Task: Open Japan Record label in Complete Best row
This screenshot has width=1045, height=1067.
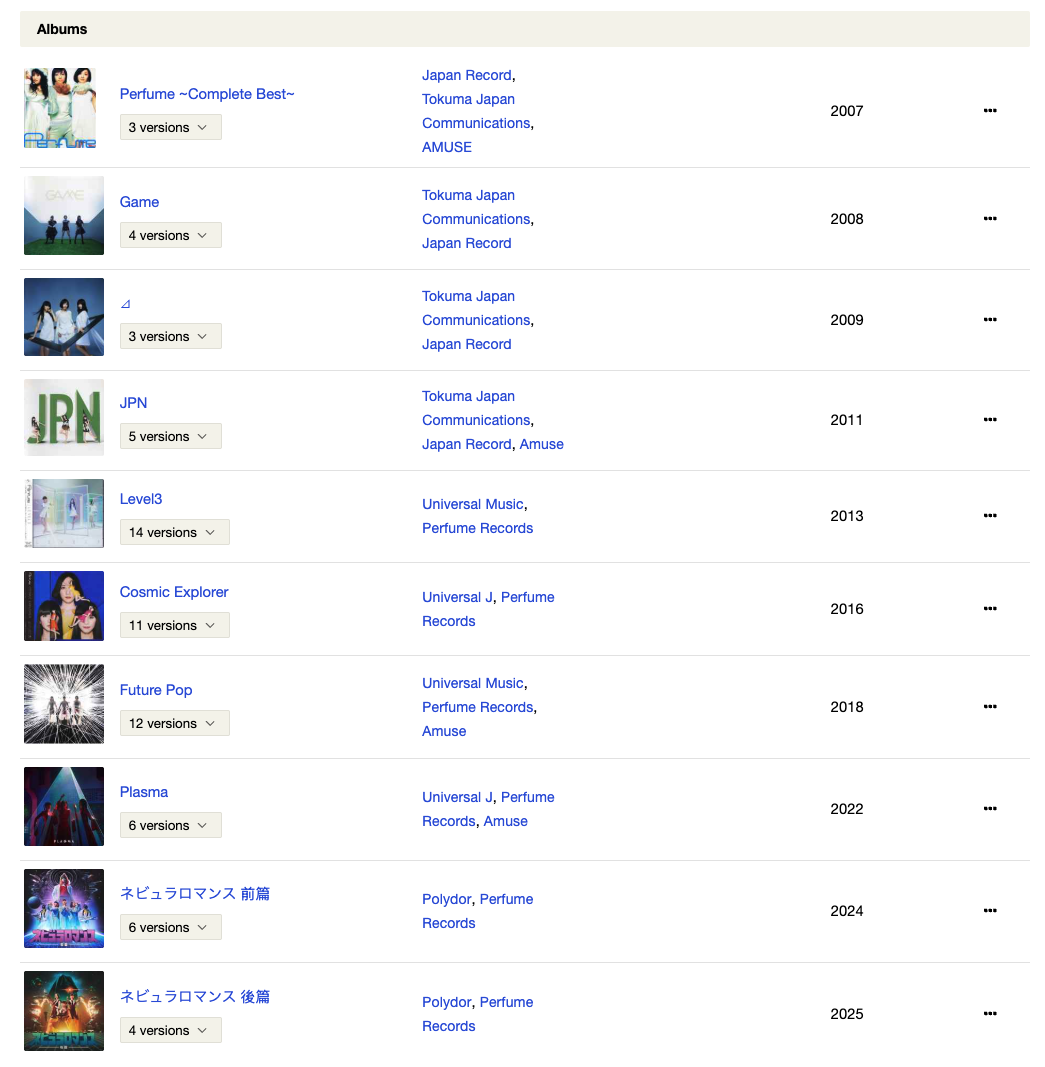Action: 467,75
